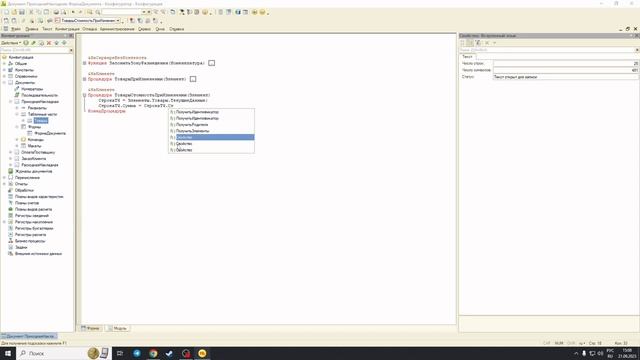Click the Windows Start button

pos(8,353)
